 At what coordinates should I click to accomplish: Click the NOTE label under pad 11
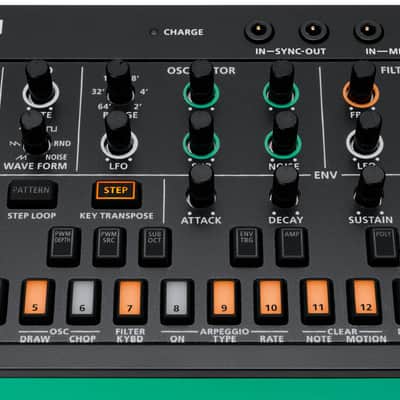319,339
